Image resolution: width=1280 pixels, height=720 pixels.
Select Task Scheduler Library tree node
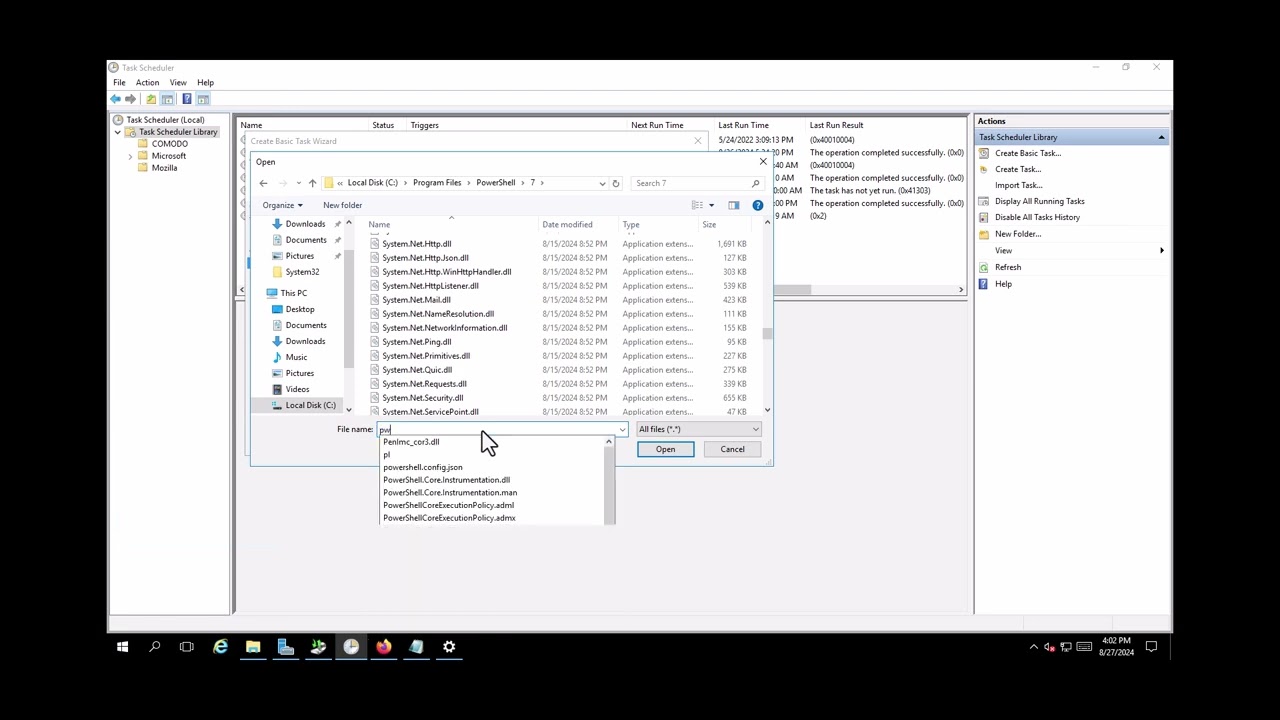[178, 132]
